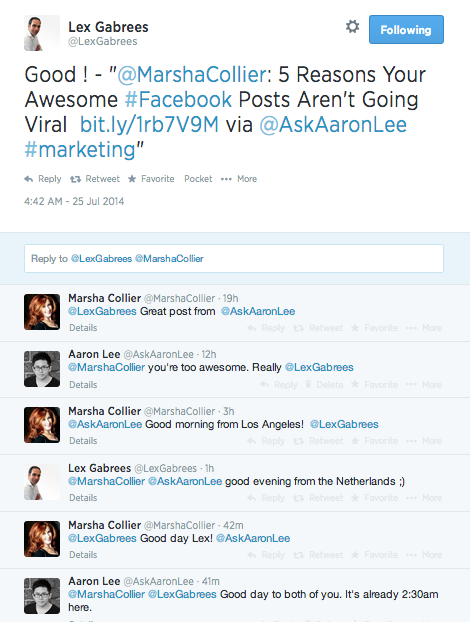Open @AskAaronLee mention in Marsha's 19h reply

pyautogui.click(x=258, y=311)
